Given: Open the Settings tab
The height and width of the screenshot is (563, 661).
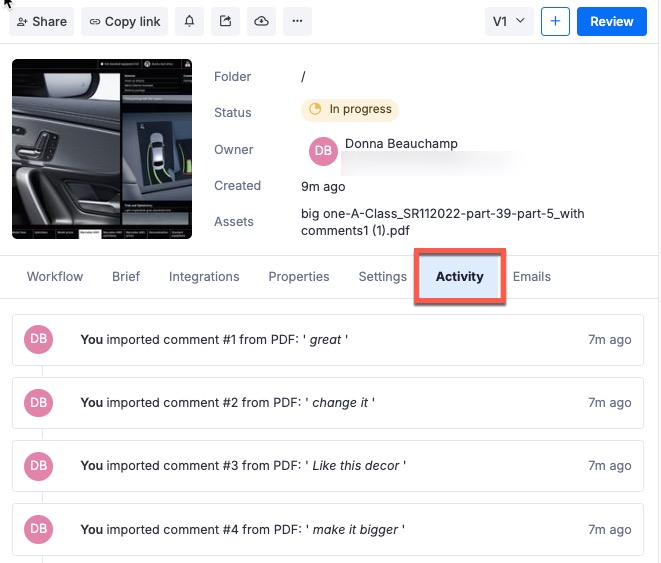Looking at the screenshot, I should [382, 277].
